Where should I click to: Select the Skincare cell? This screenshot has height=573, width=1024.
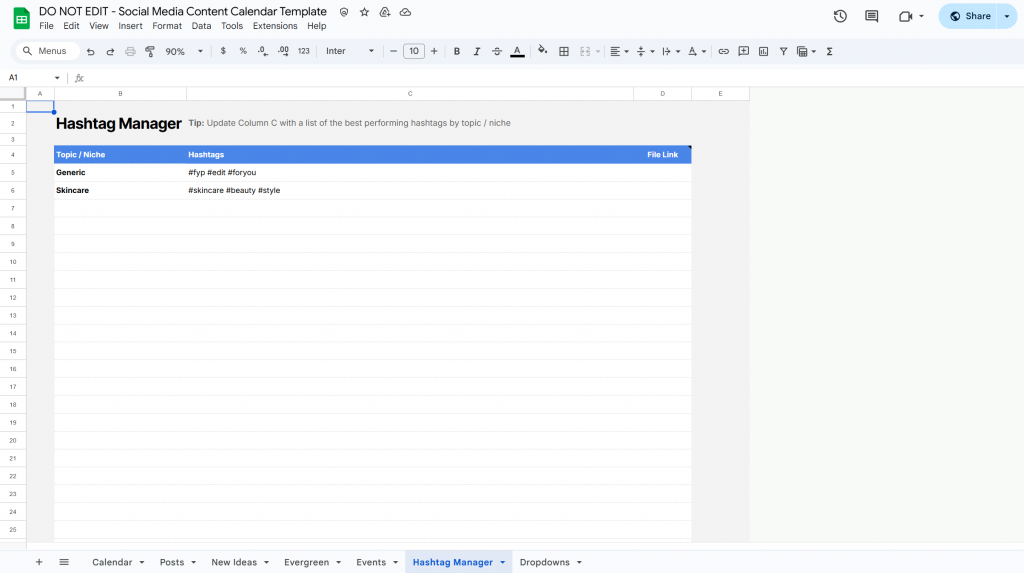[120, 191]
